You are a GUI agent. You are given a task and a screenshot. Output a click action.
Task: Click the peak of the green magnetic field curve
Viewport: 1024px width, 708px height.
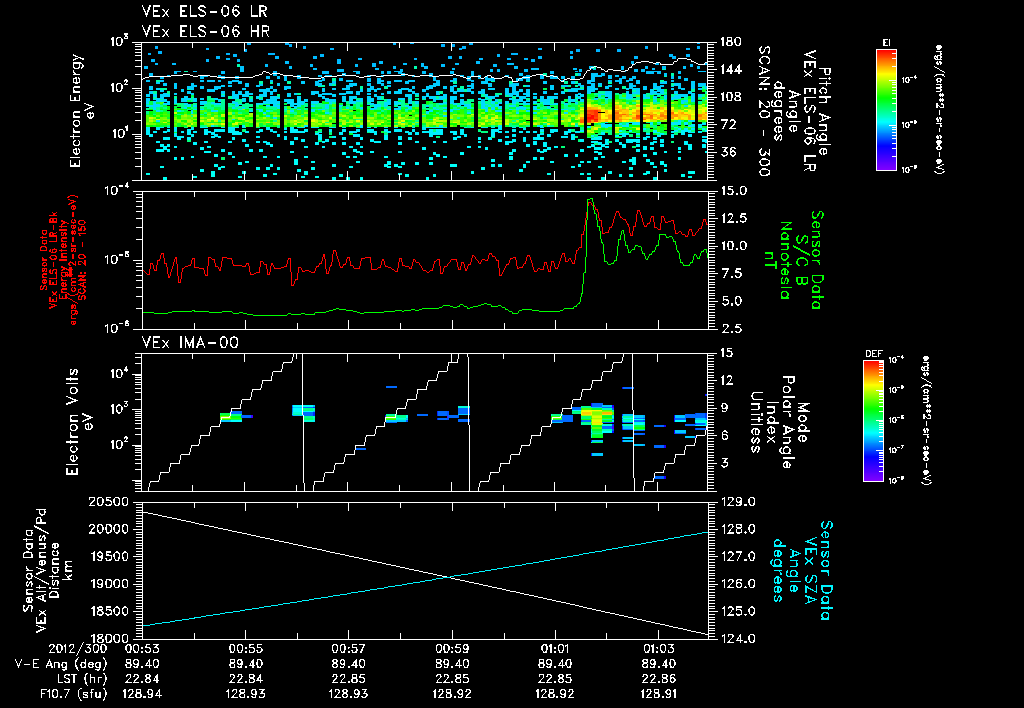point(590,199)
